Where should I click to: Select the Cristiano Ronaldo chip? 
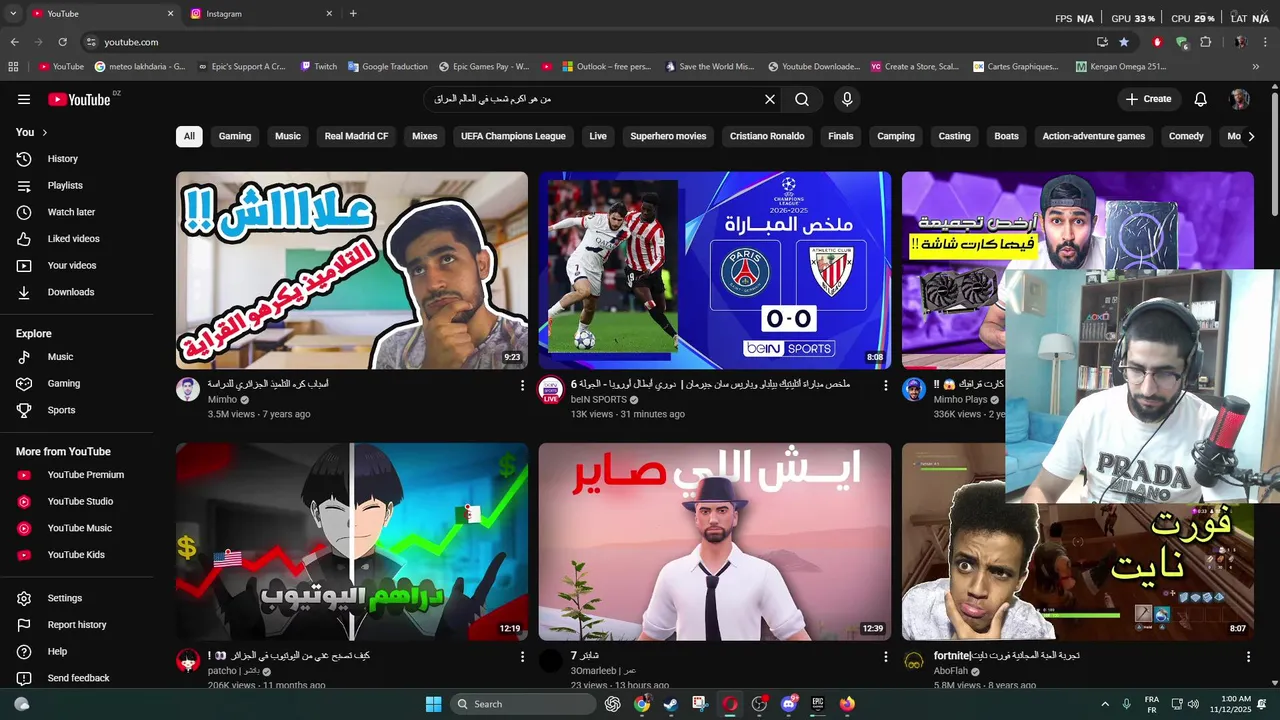(767, 136)
